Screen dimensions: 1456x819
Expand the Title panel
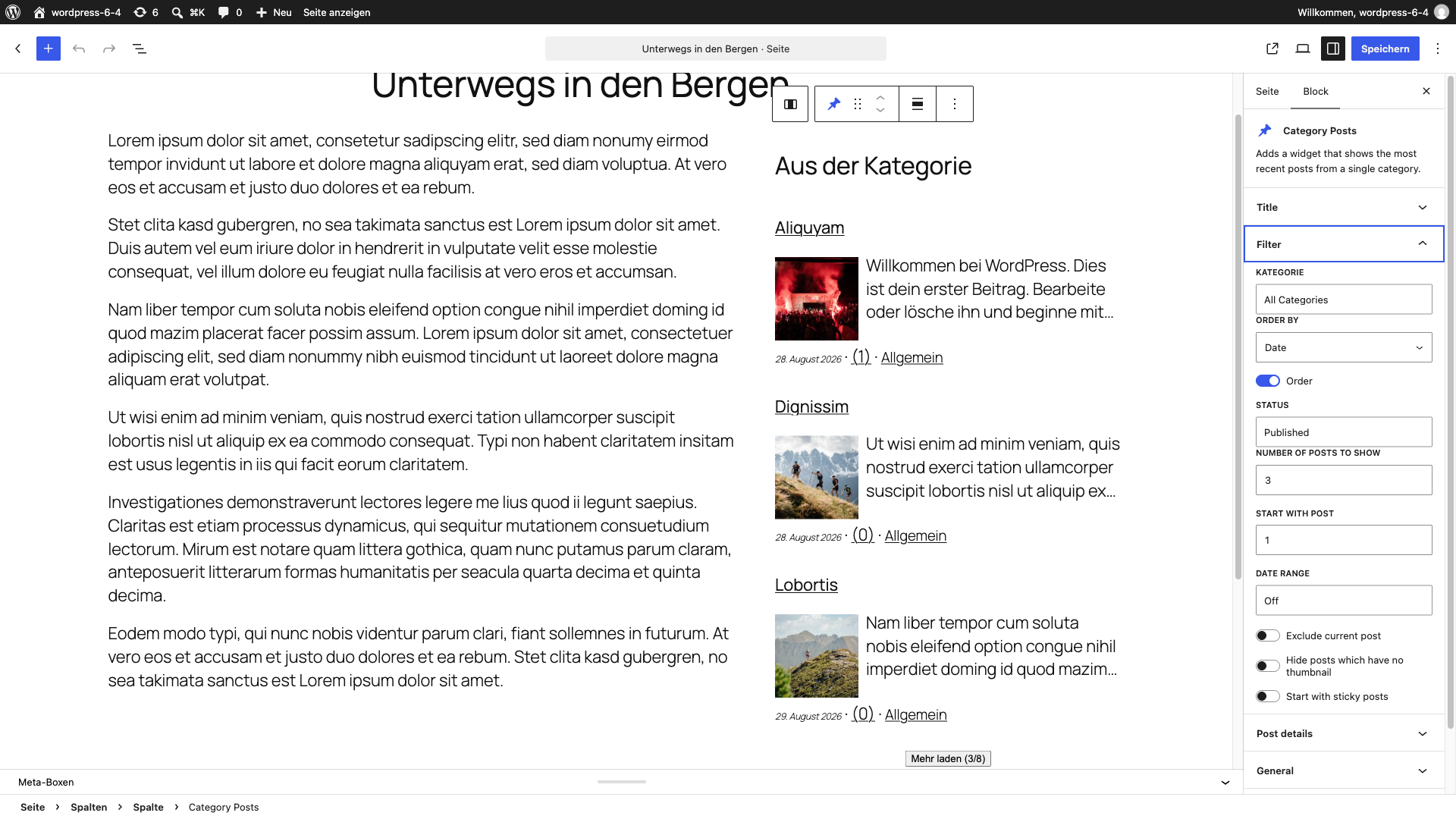[x=1344, y=207]
